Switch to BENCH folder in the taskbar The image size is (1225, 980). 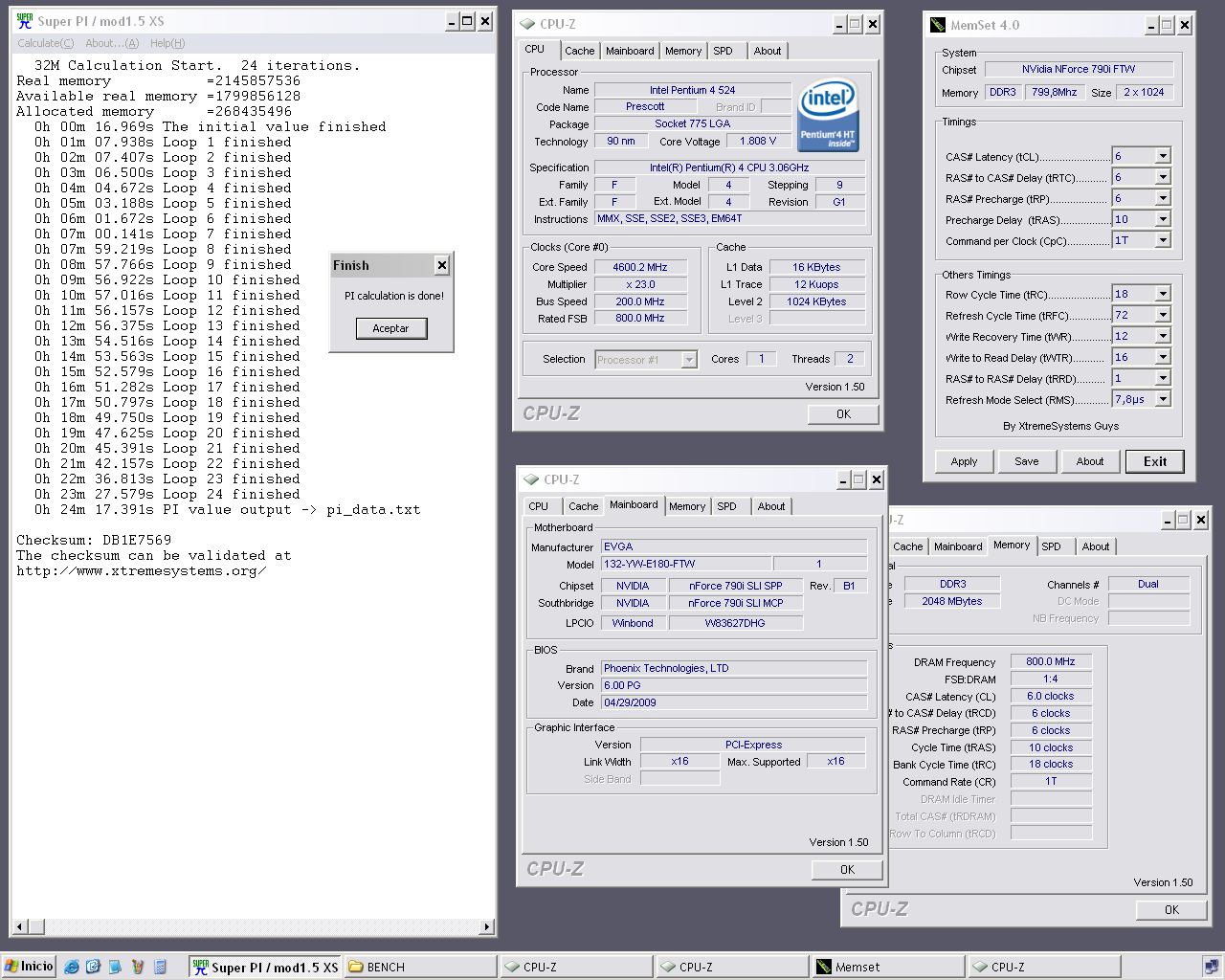click(x=420, y=967)
